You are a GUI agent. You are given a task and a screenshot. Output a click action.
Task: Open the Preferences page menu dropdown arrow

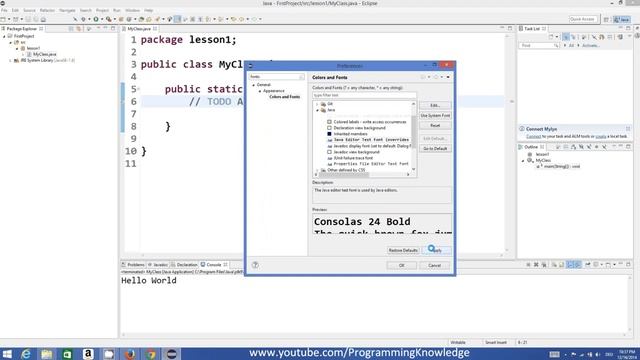coord(448,77)
